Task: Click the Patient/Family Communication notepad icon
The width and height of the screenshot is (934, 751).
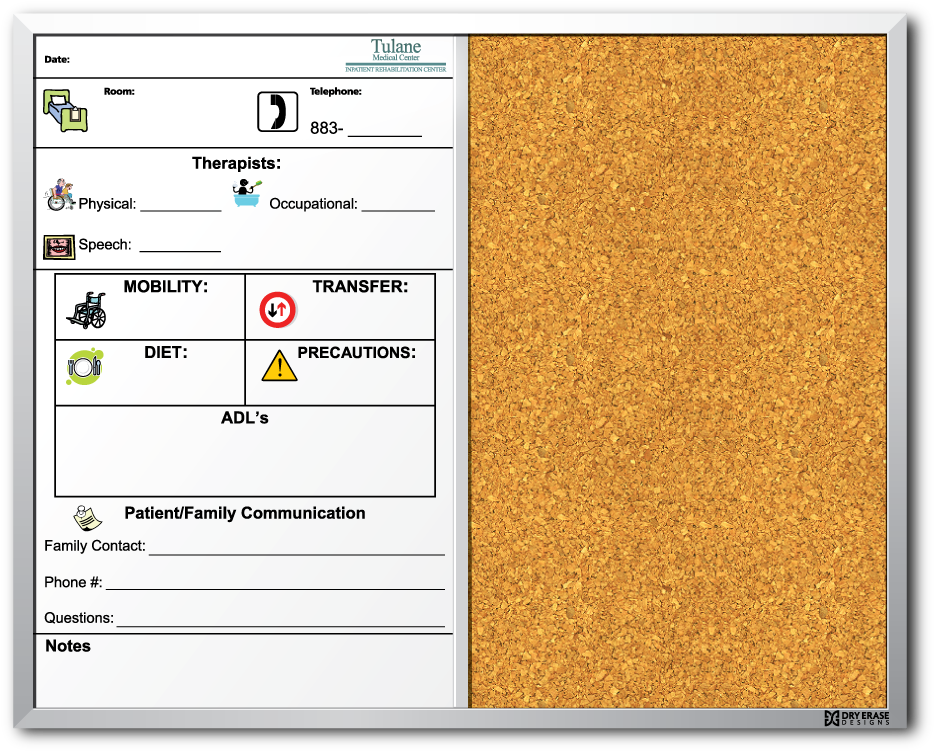Action: click(x=87, y=518)
